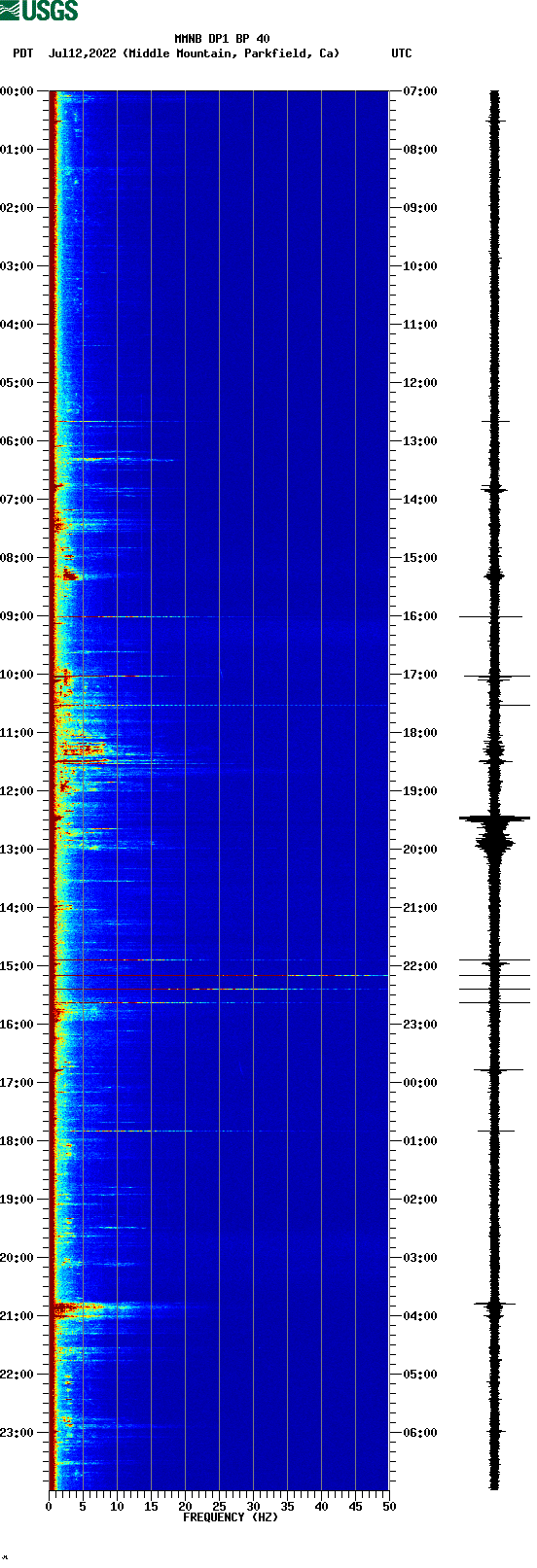Click the PDT time label '15:00'
The image size is (537, 1568).
click(x=17, y=966)
